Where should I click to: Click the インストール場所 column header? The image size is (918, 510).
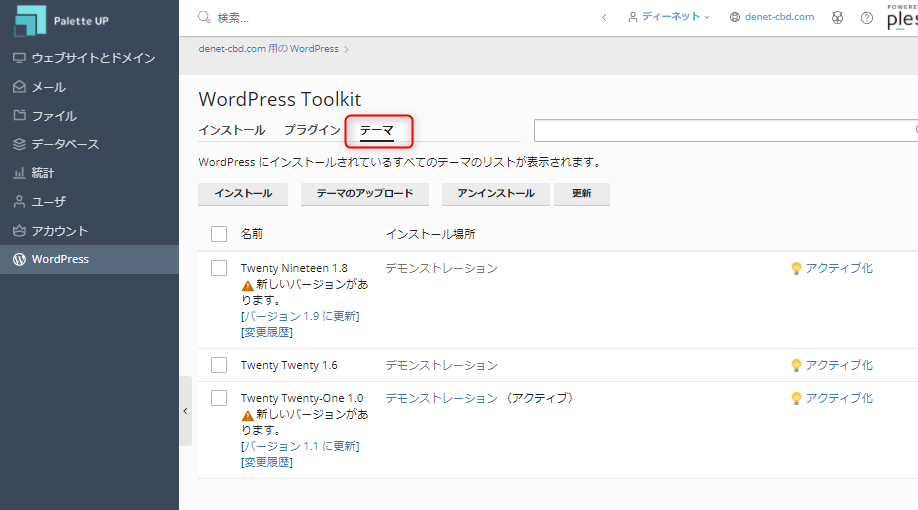(x=430, y=234)
